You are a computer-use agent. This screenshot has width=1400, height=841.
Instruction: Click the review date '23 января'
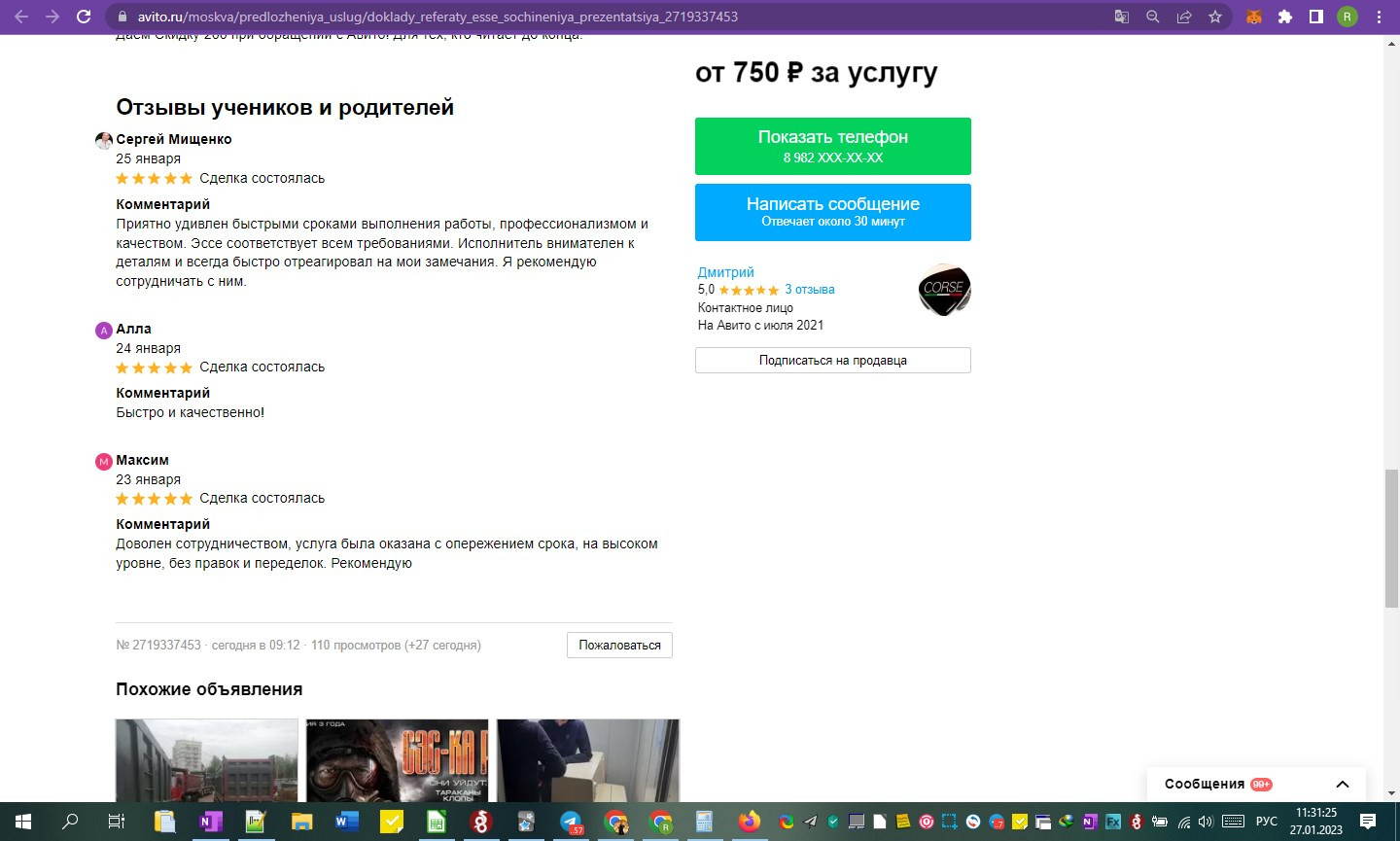[x=149, y=479]
